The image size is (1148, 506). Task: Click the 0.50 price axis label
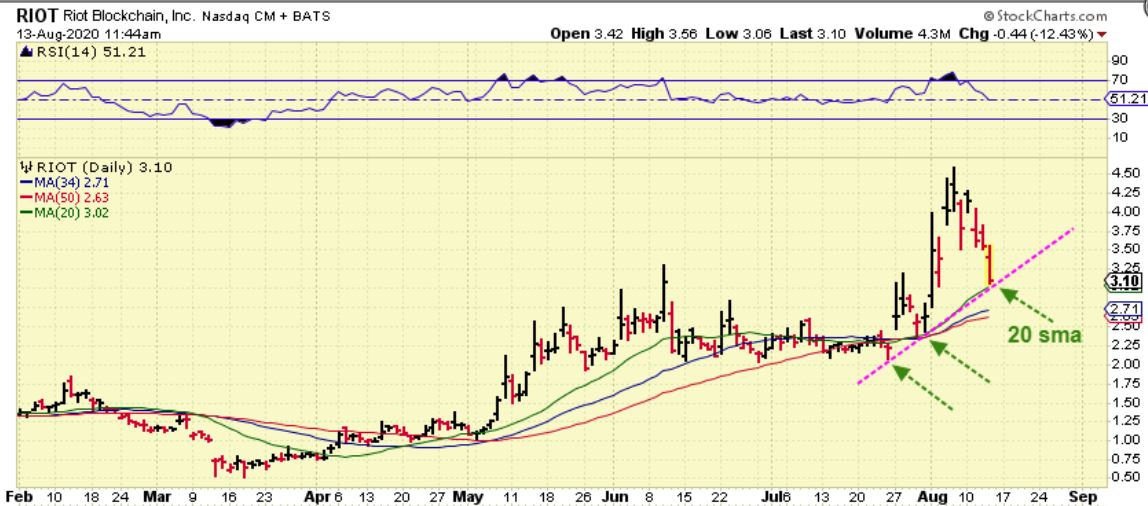click(x=1126, y=477)
